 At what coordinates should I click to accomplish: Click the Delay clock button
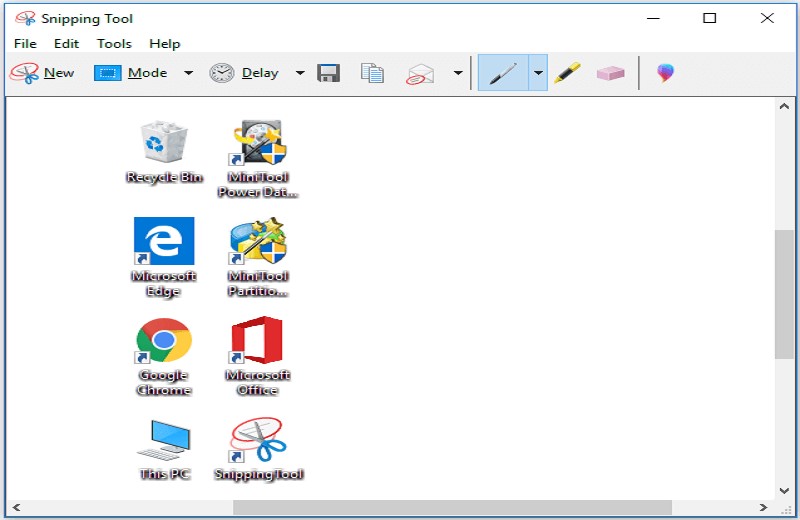tap(244, 73)
